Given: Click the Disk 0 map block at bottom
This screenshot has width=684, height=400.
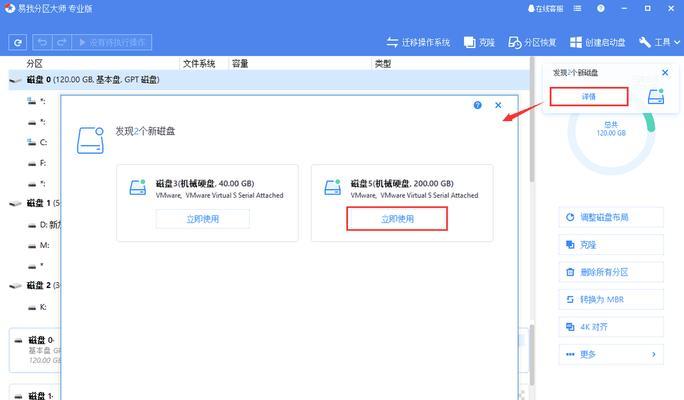Looking at the screenshot, I should point(35,350).
